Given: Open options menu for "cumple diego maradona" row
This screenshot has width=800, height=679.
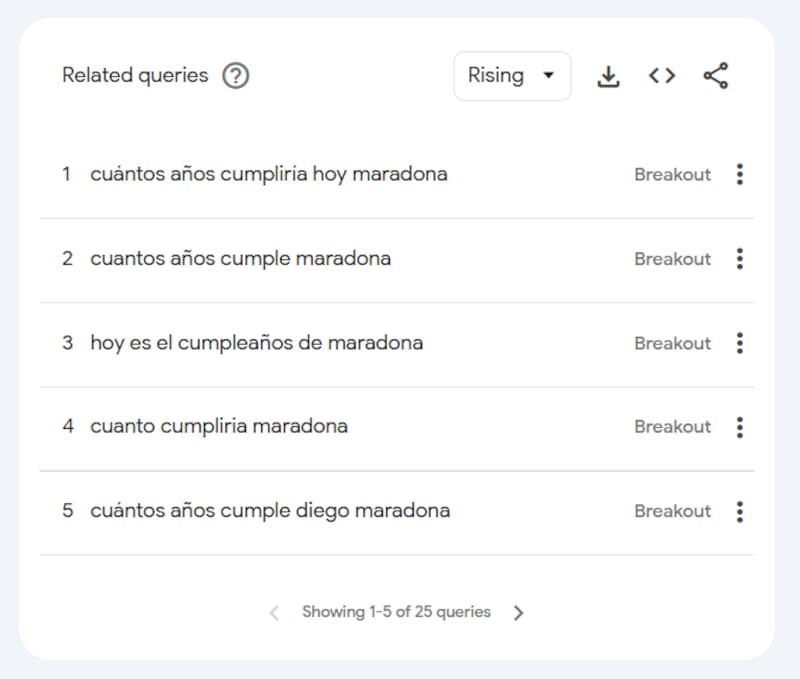Looking at the screenshot, I should [740, 511].
